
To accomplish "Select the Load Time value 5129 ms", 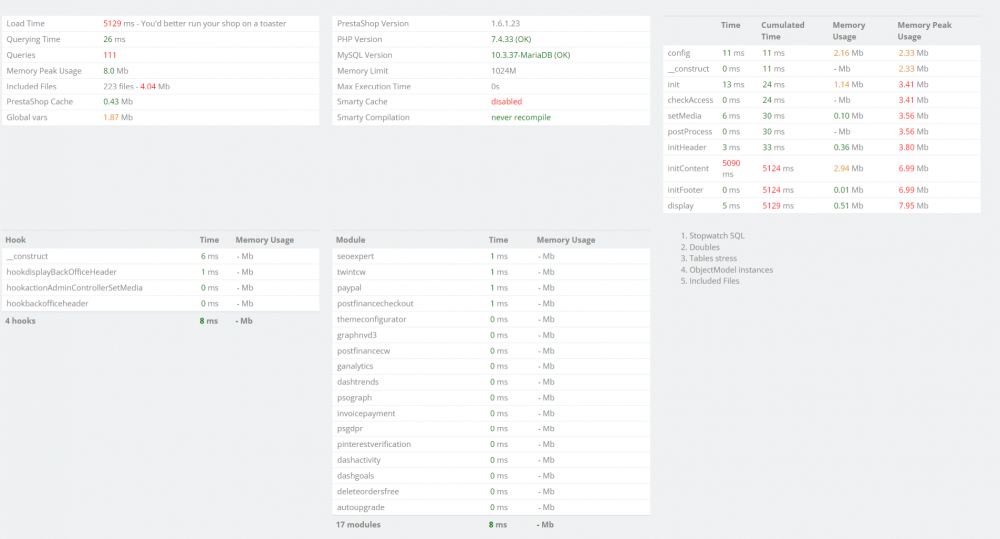I will (119, 24).
